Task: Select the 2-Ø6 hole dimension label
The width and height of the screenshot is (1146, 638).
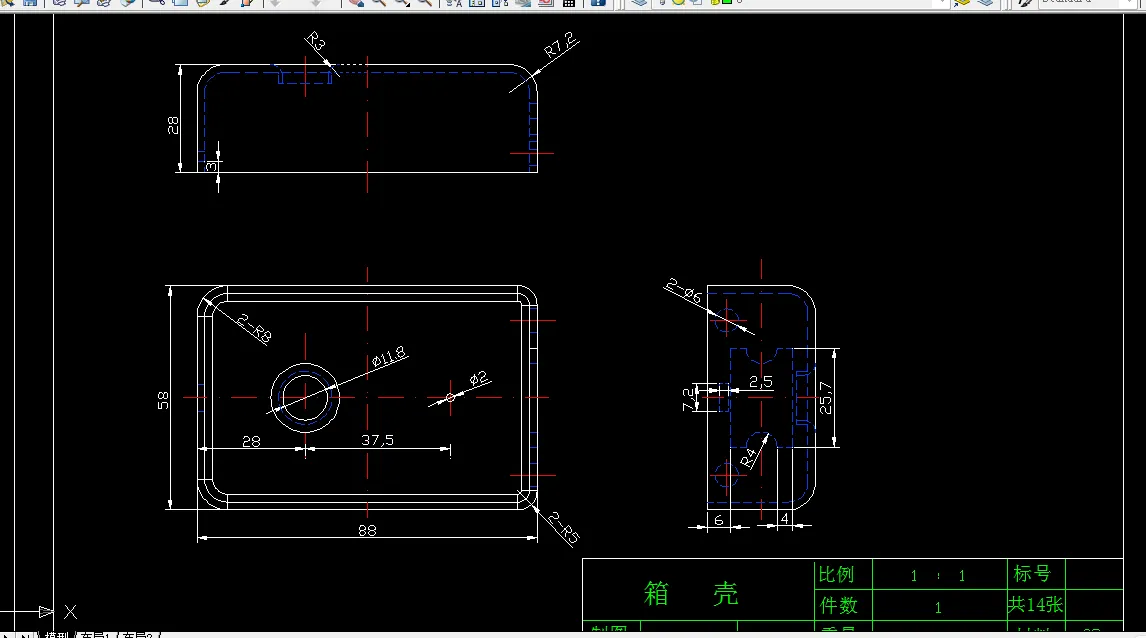Action: coord(685,291)
